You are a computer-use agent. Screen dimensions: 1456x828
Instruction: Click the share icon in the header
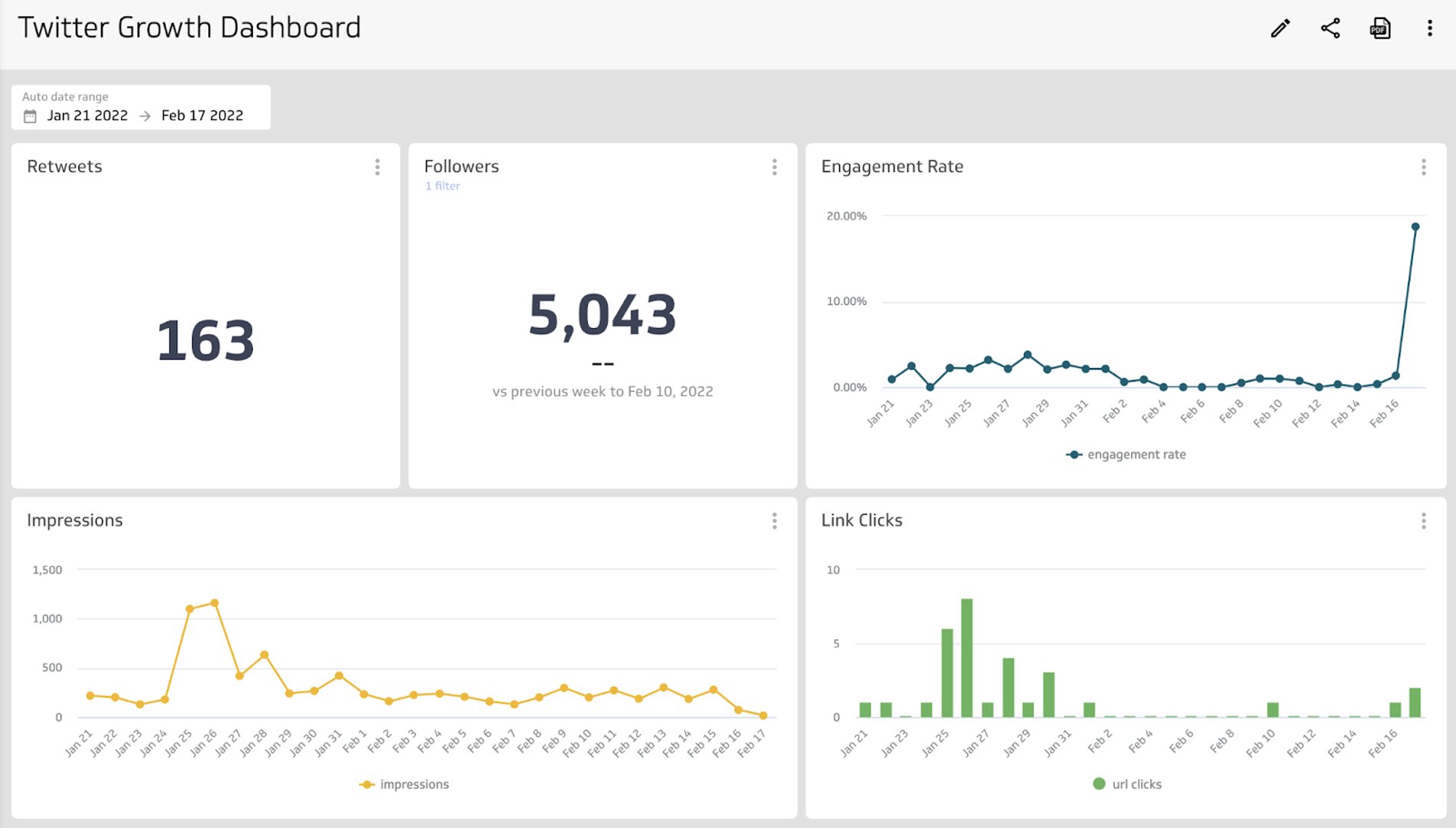1330,28
